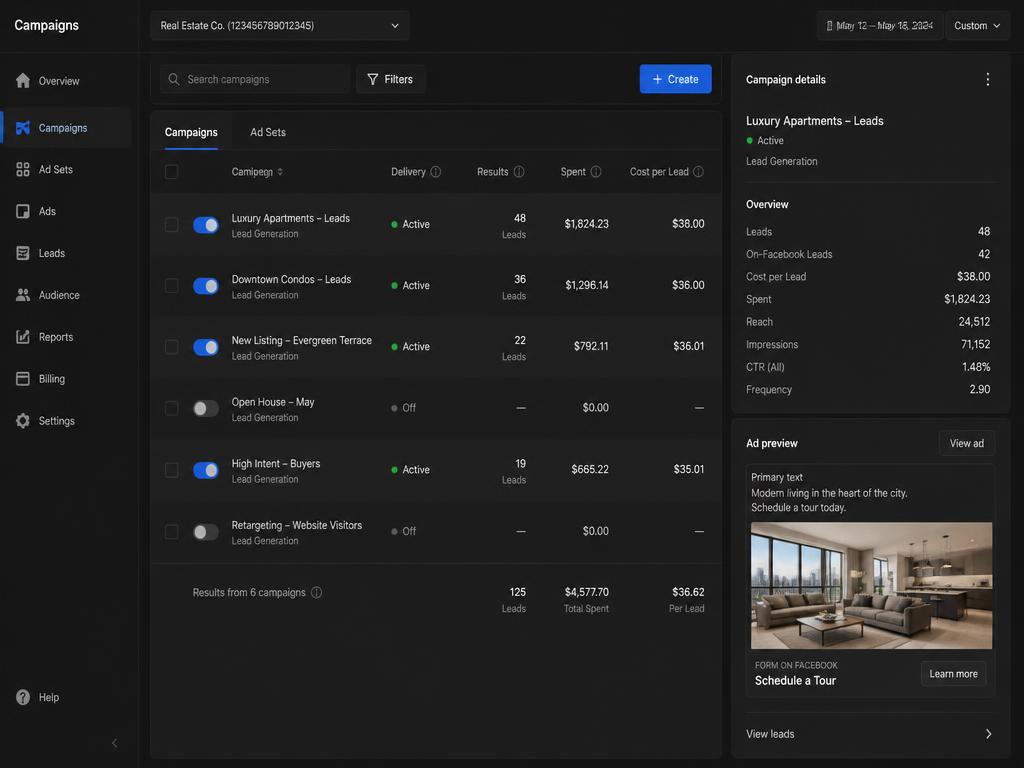Click the Help question mark icon
The width and height of the screenshot is (1024, 768).
tap(23, 697)
